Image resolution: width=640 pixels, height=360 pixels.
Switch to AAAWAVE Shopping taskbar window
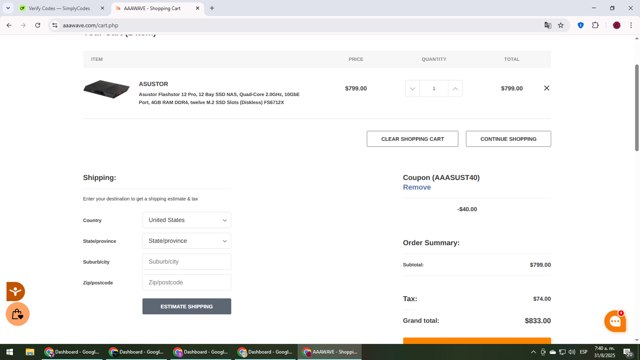pyautogui.click(x=330, y=352)
